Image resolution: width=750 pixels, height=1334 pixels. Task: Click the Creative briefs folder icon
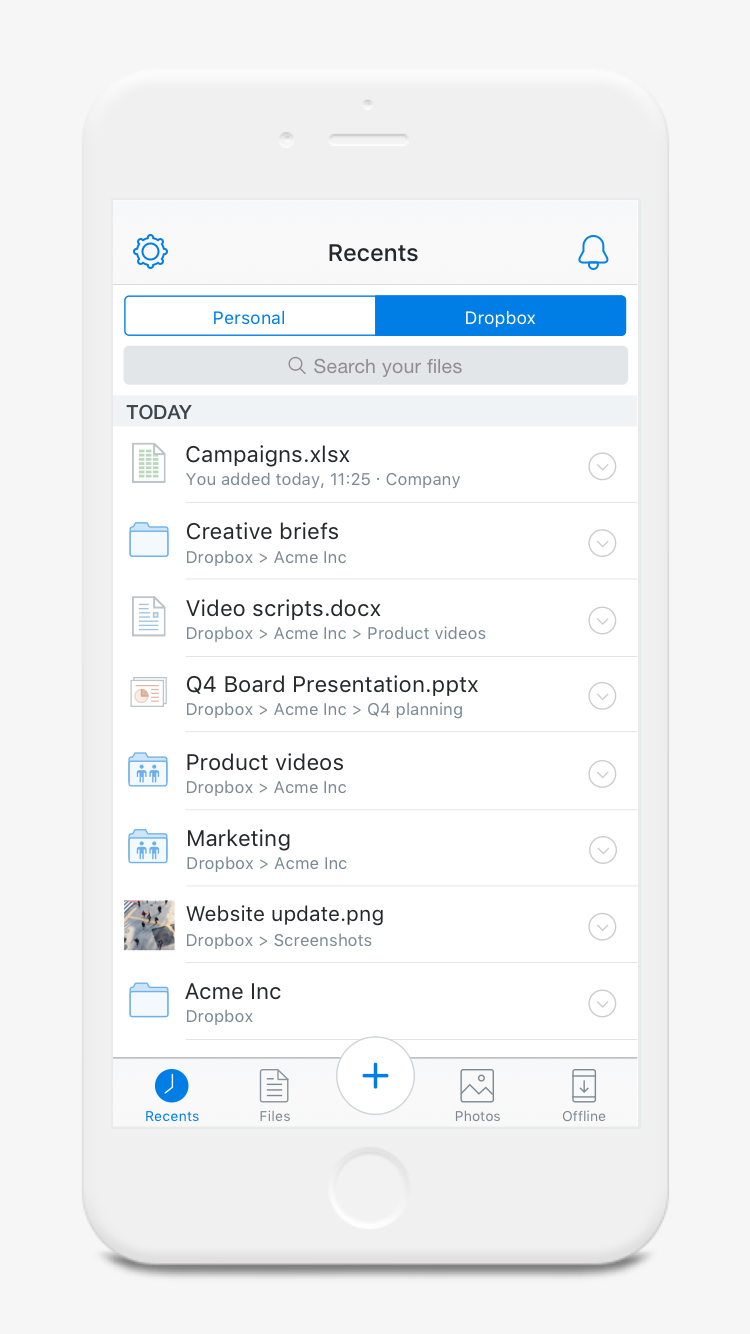point(149,540)
